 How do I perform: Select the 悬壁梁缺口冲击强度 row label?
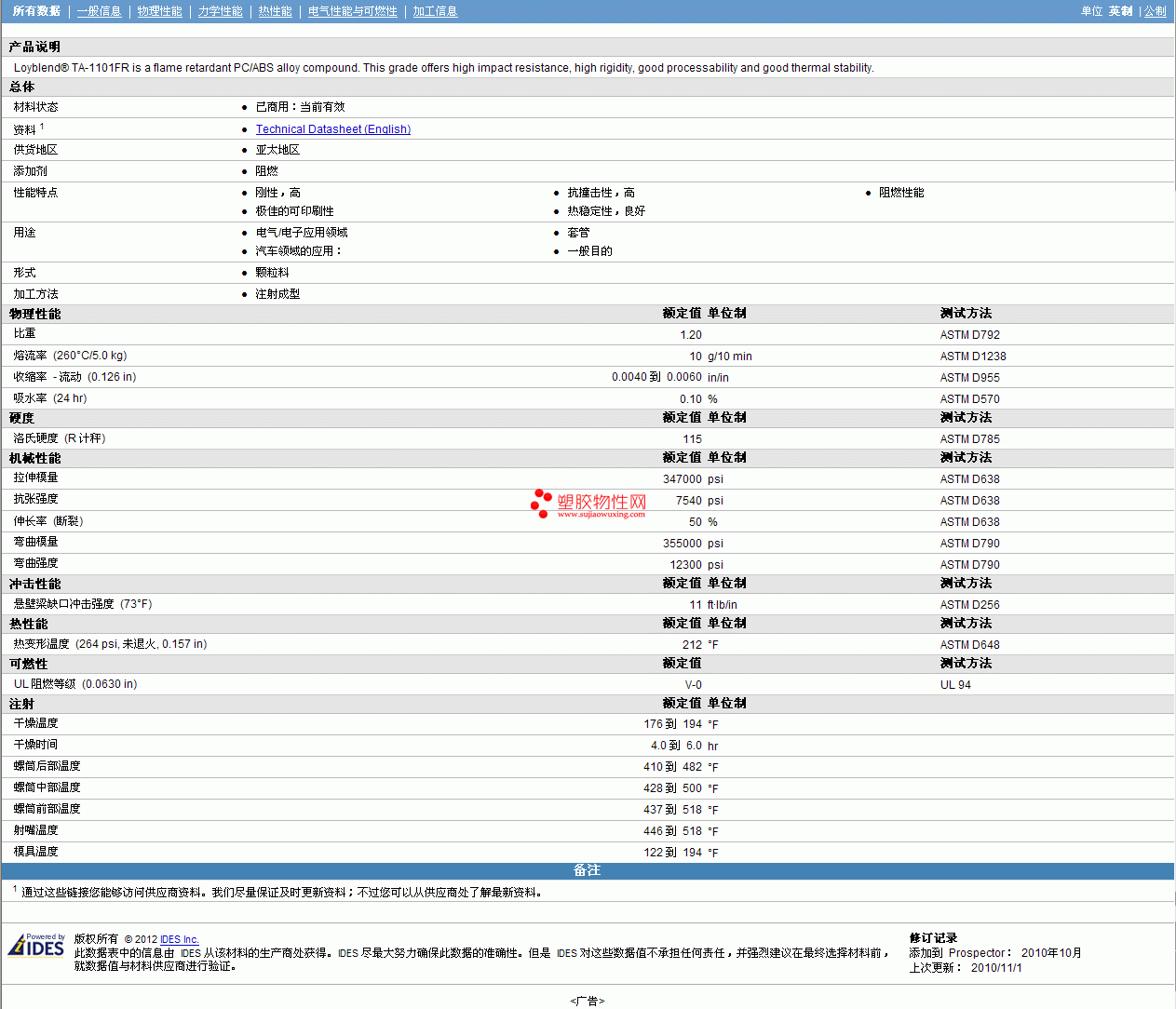(83, 604)
